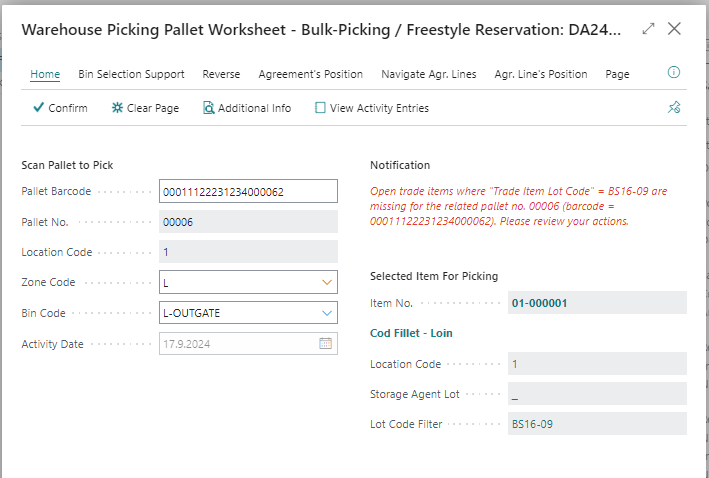The image size is (709, 478).
Task: Click the information circle icon
Action: [673, 73]
